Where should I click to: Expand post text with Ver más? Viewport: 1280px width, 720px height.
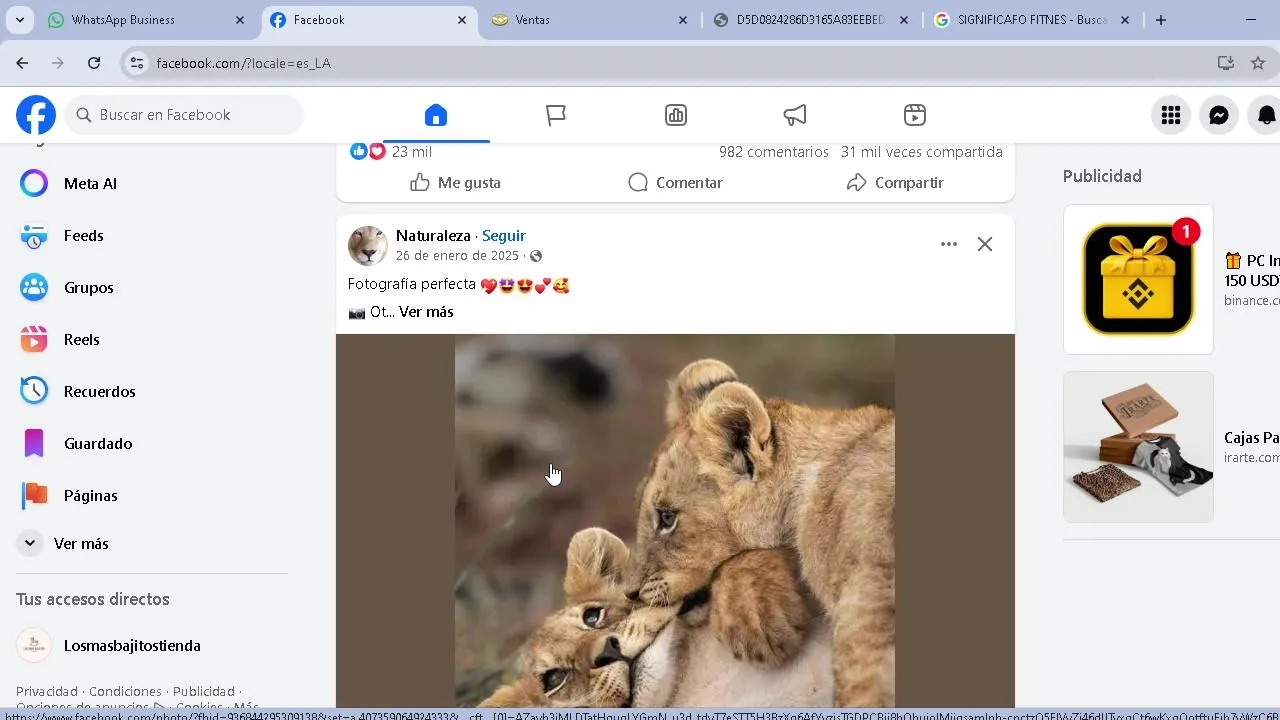(426, 312)
